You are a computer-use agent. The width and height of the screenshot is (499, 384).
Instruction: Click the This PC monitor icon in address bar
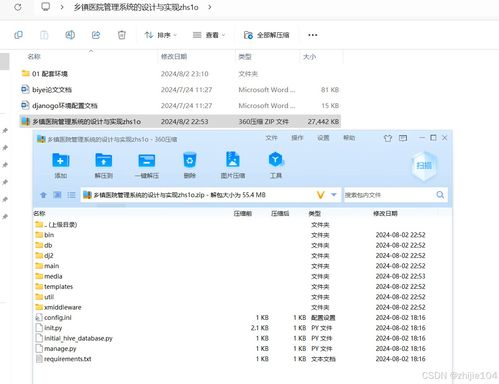[45, 7]
